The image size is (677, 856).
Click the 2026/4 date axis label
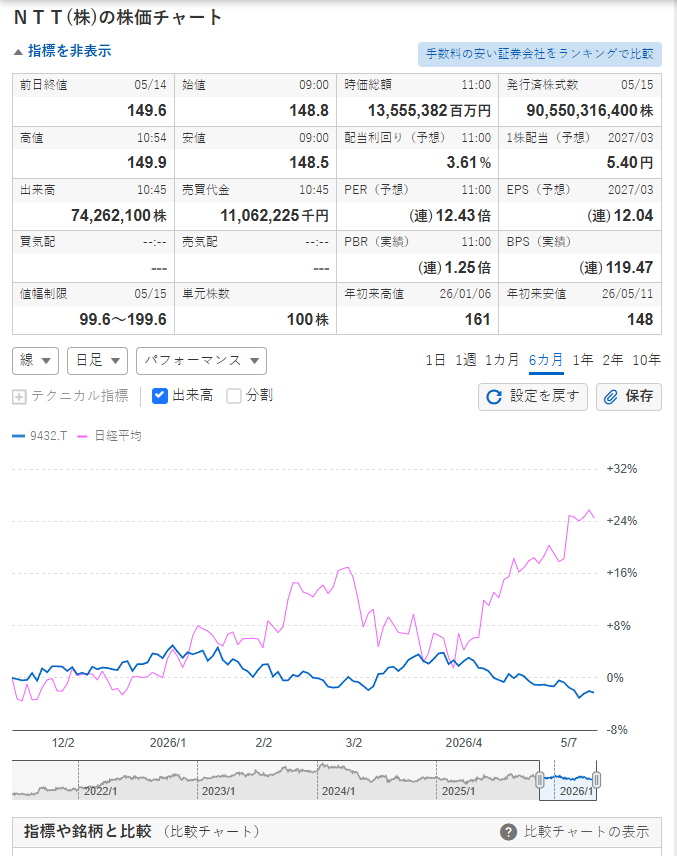pos(464,743)
